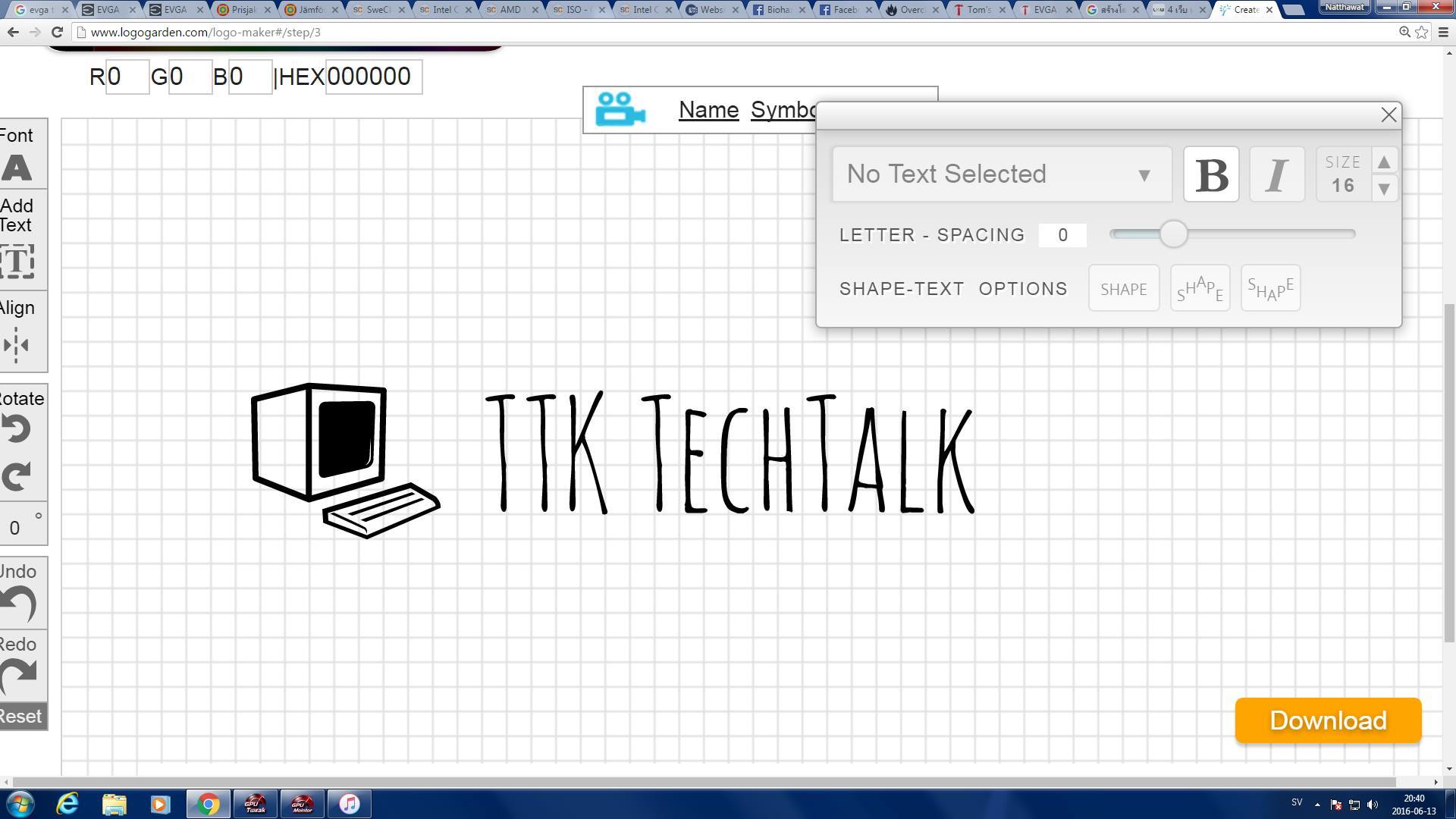1456x819 pixels.
Task: Decrease font size with down arrow
Action: (1384, 188)
